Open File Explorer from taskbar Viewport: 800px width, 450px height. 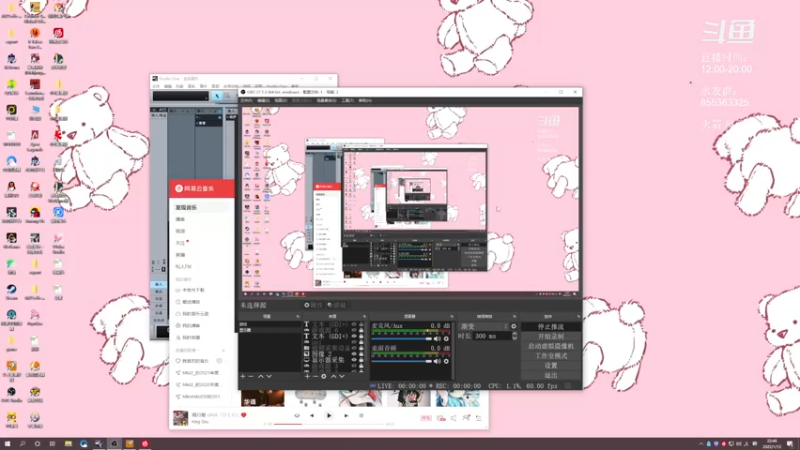pyautogui.click(x=68, y=444)
